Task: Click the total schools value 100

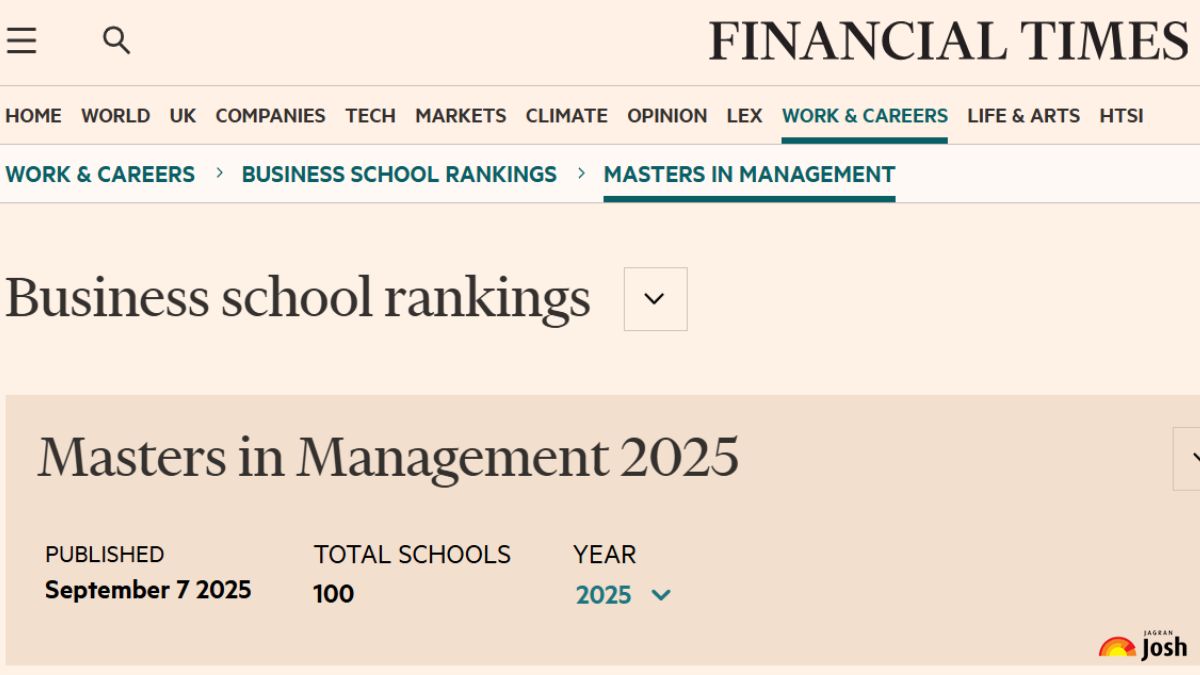Action: click(x=333, y=594)
